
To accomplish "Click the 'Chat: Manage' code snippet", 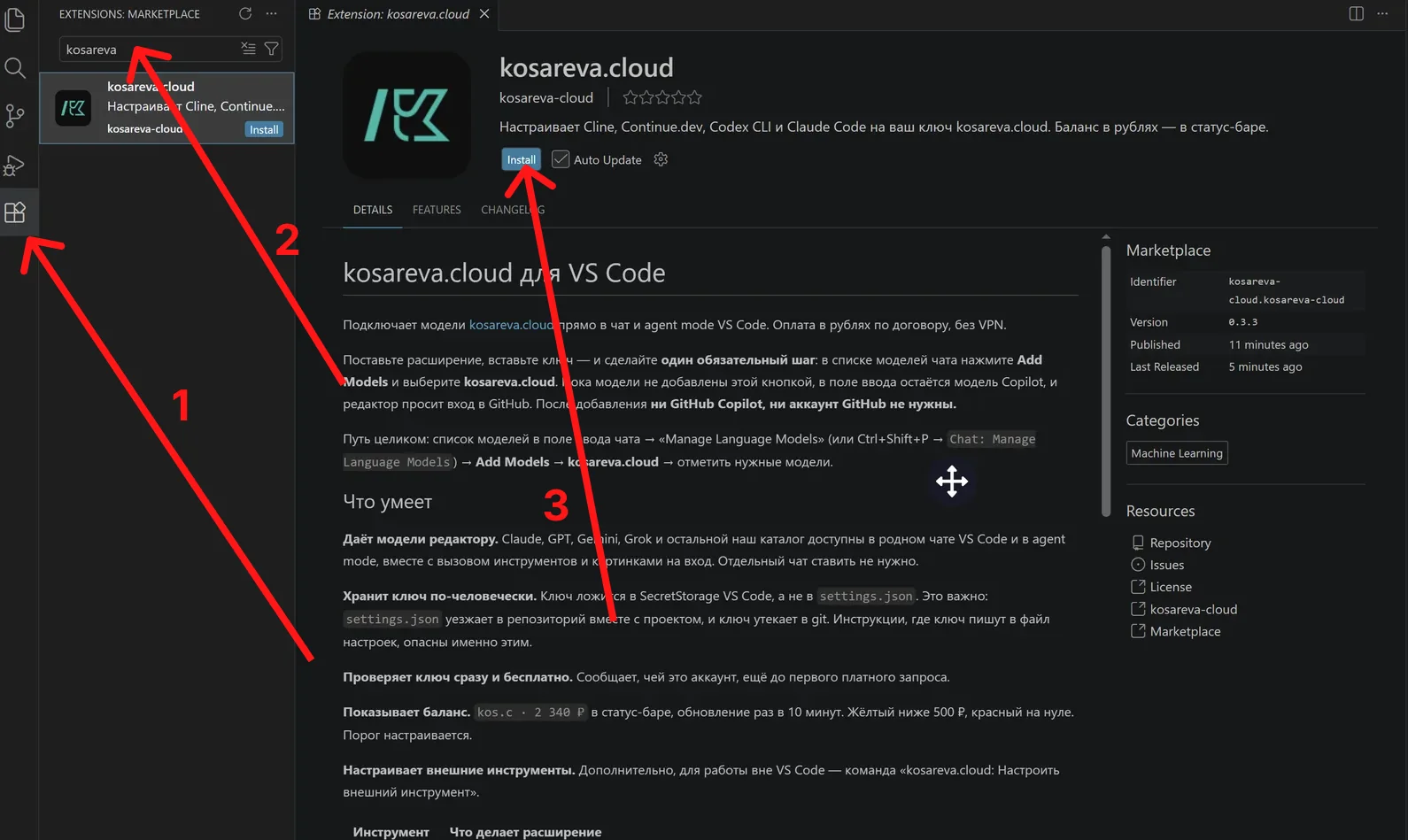I will (992, 439).
